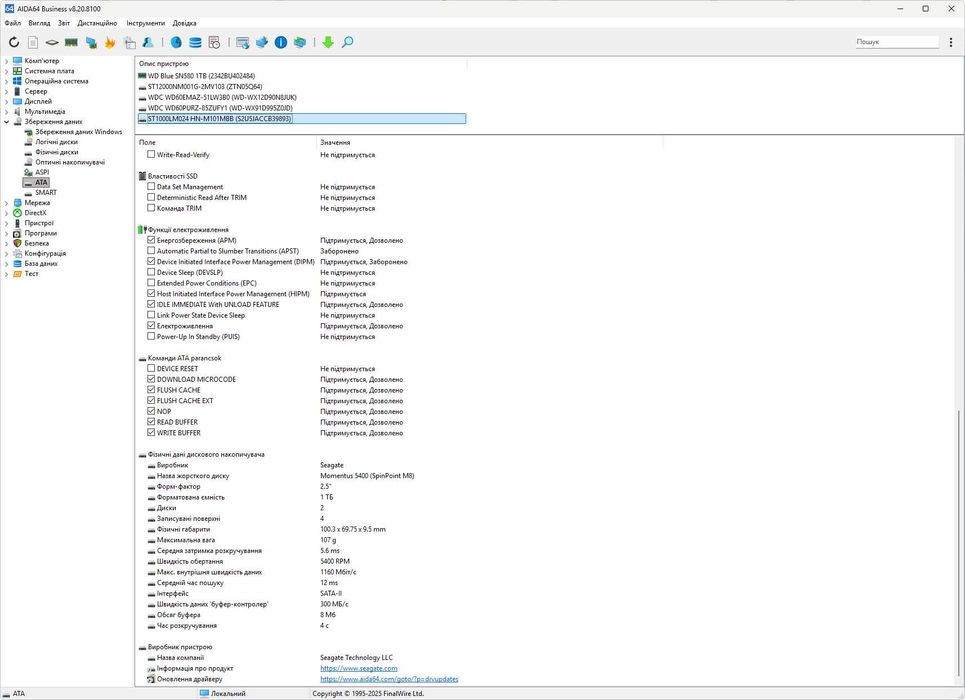The image size is (965, 700).
Task: Toggle the Write-Read-Verify checkbox
Action: 151,155
